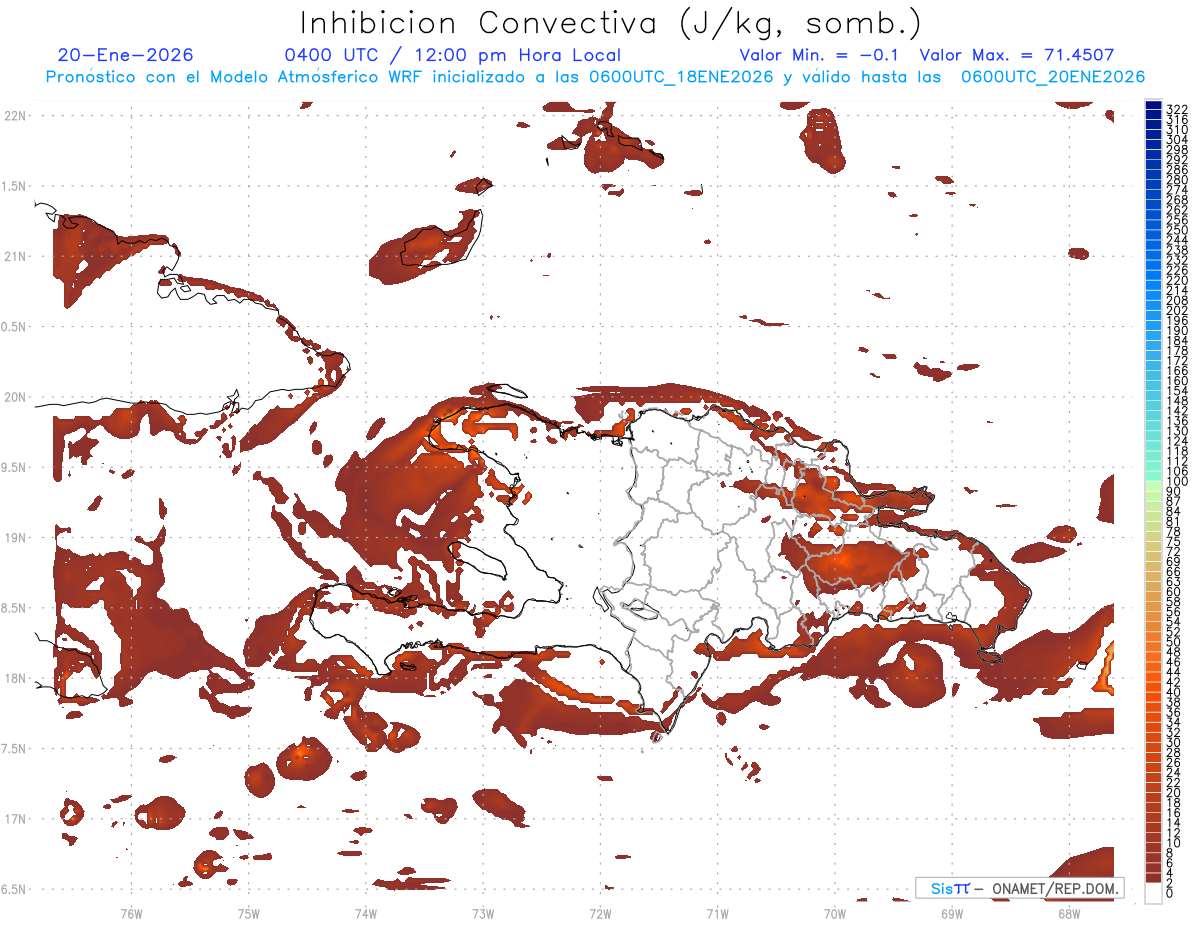Click the 70W longitude label
The image size is (1200, 927).
835,913
